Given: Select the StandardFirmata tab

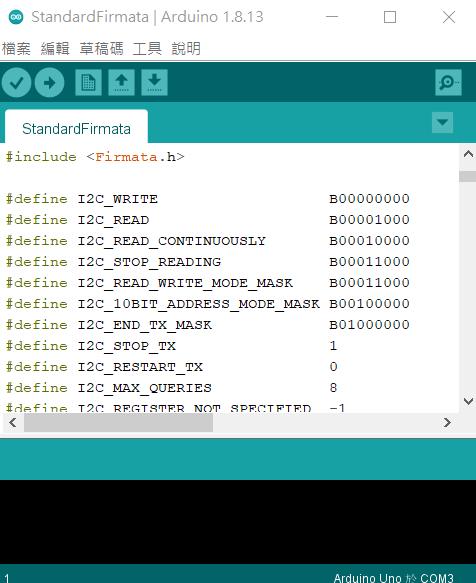Looking at the screenshot, I should [x=76, y=127].
